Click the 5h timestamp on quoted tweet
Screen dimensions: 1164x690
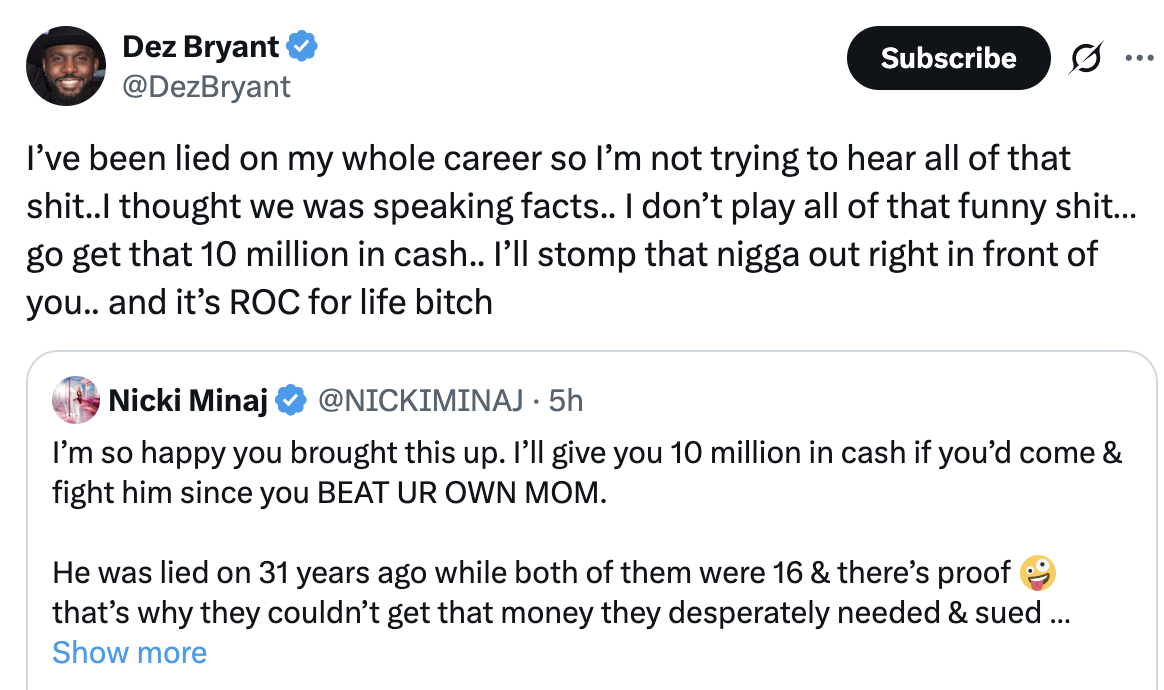click(x=566, y=401)
